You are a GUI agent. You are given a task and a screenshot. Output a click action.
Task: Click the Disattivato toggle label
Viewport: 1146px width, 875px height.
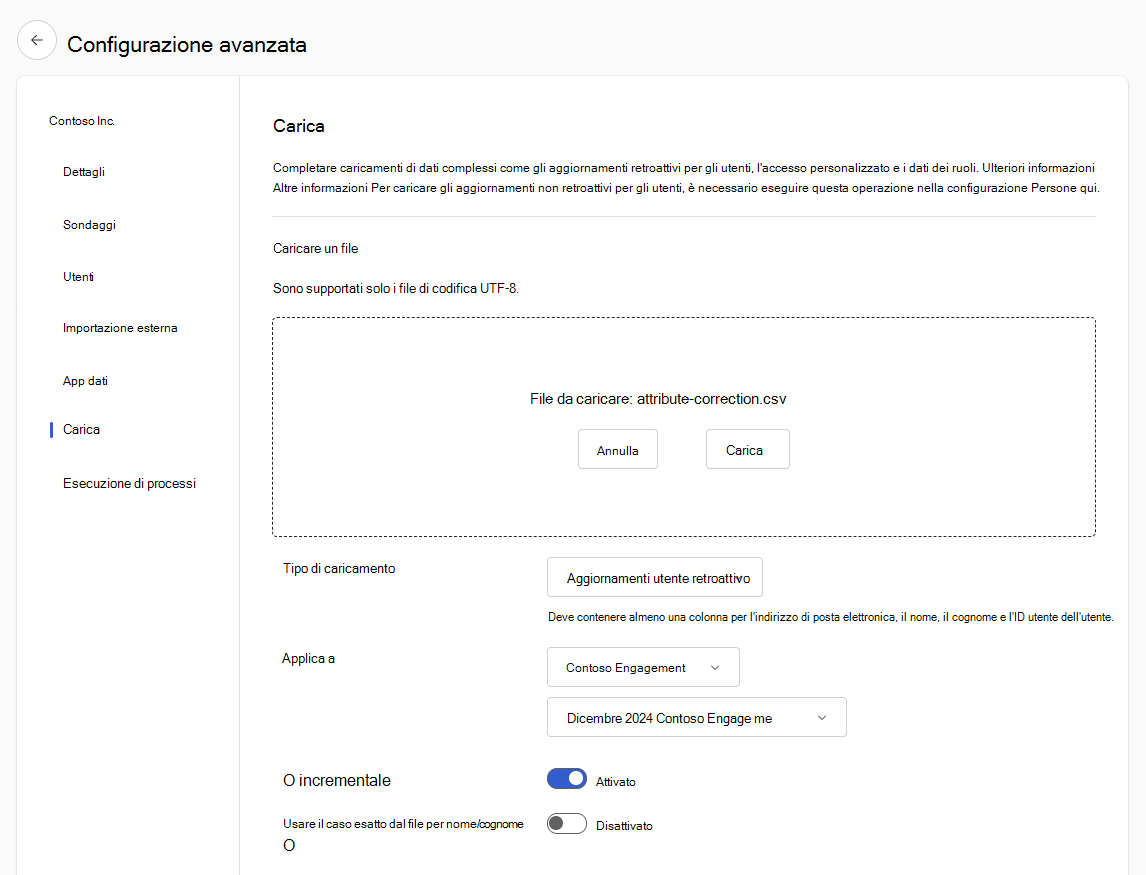pyautogui.click(x=624, y=825)
